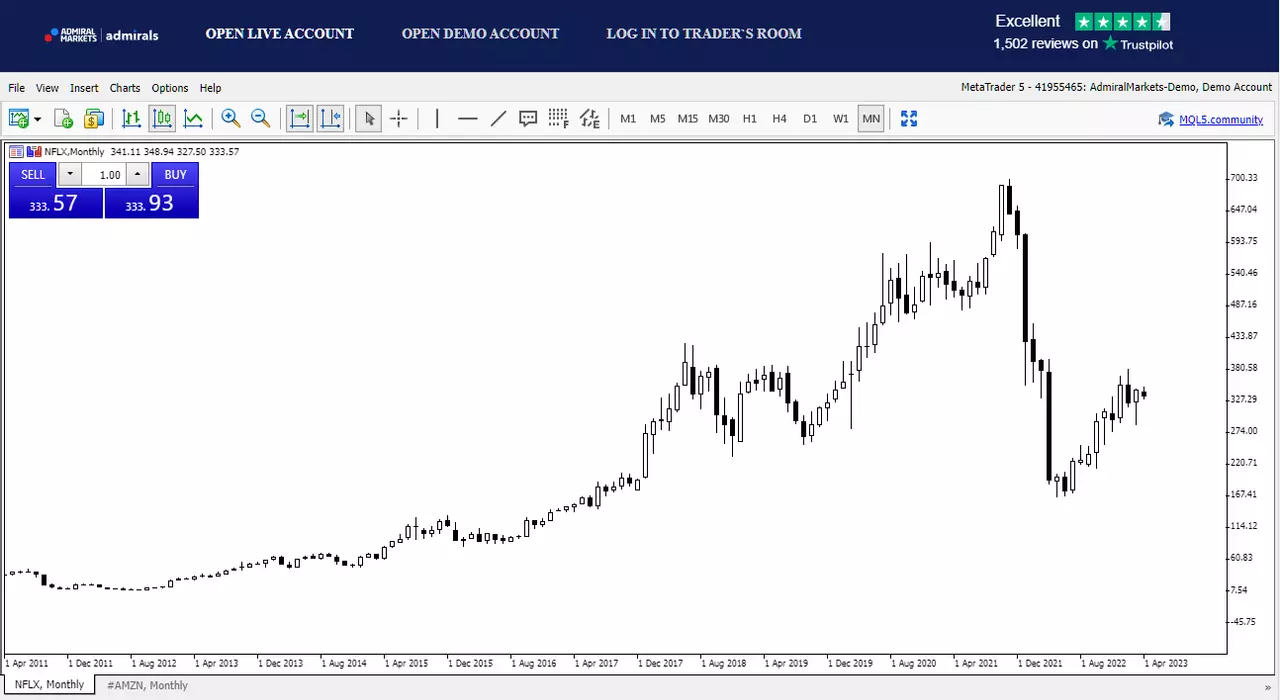1280x700 pixels.
Task: Toggle auto scroll to chart end
Action: pos(299,119)
